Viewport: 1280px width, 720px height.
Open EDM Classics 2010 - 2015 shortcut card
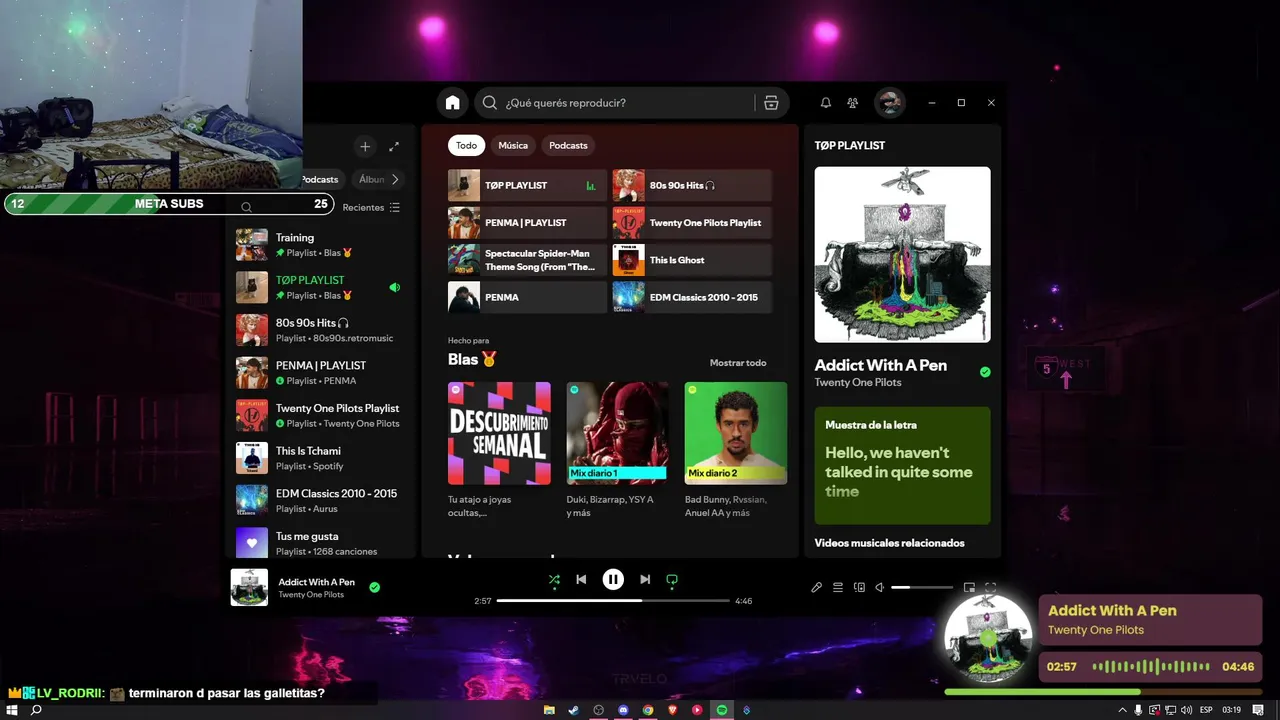click(x=692, y=297)
